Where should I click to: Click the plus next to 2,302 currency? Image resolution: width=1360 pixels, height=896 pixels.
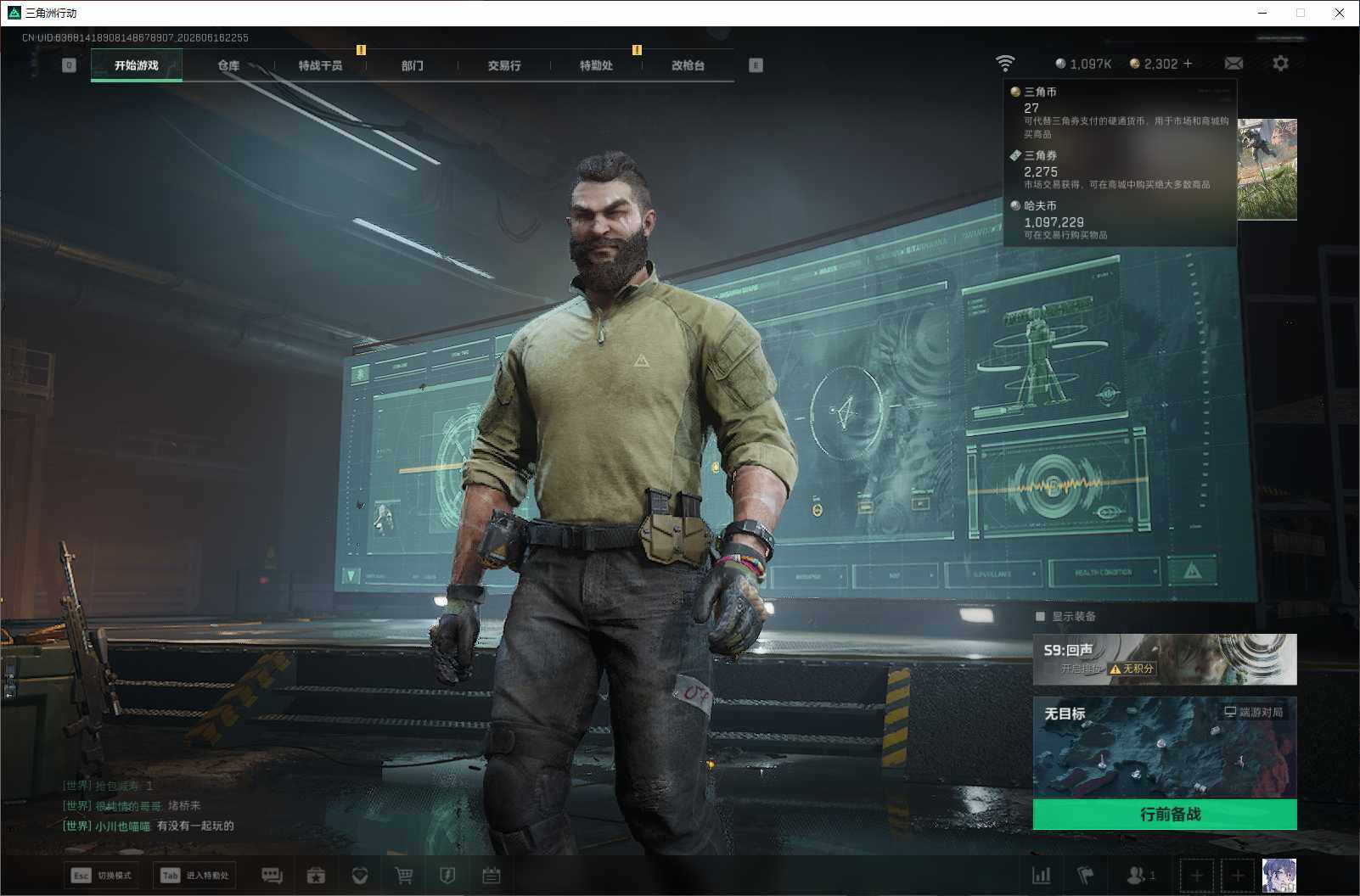[x=1188, y=64]
